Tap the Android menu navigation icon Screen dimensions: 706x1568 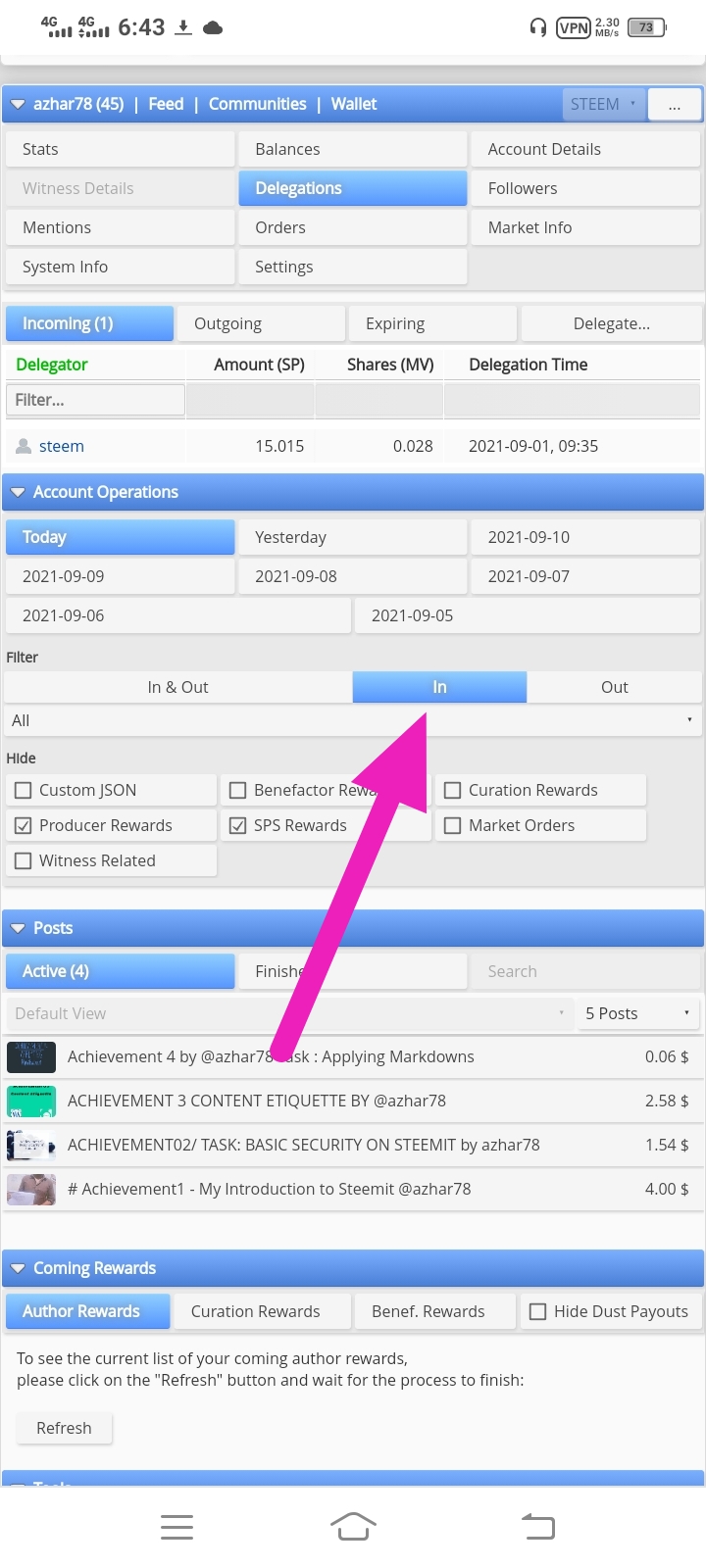(176, 1526)
